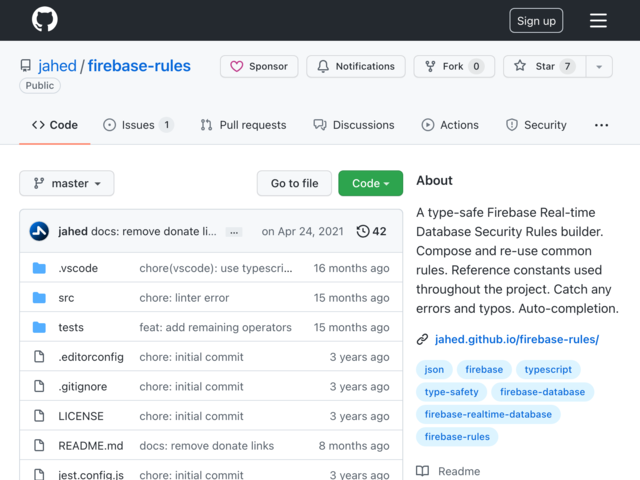This screenshot has height=480, width=640.
Task: Visit the jahed.github.io/firebase-rules/ link
Action: point(517,339)
